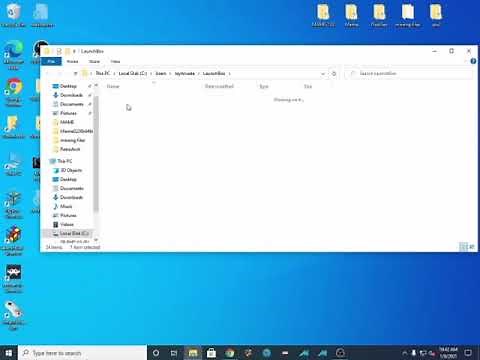Open the File tab in Explorer
Image resolution: width=480 pixels, height=360 pixels.
(x=51, y=61)
